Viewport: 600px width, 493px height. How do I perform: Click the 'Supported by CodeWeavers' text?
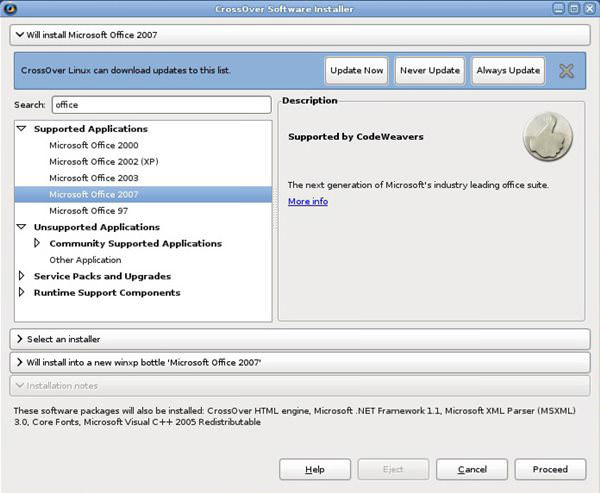(x=356, y=137)
